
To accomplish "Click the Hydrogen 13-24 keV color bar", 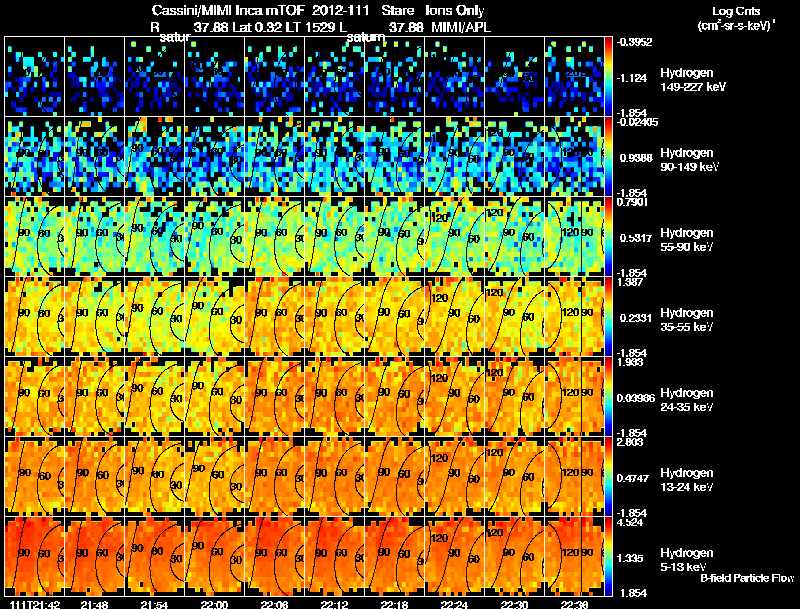I will [x=608, y=477].
